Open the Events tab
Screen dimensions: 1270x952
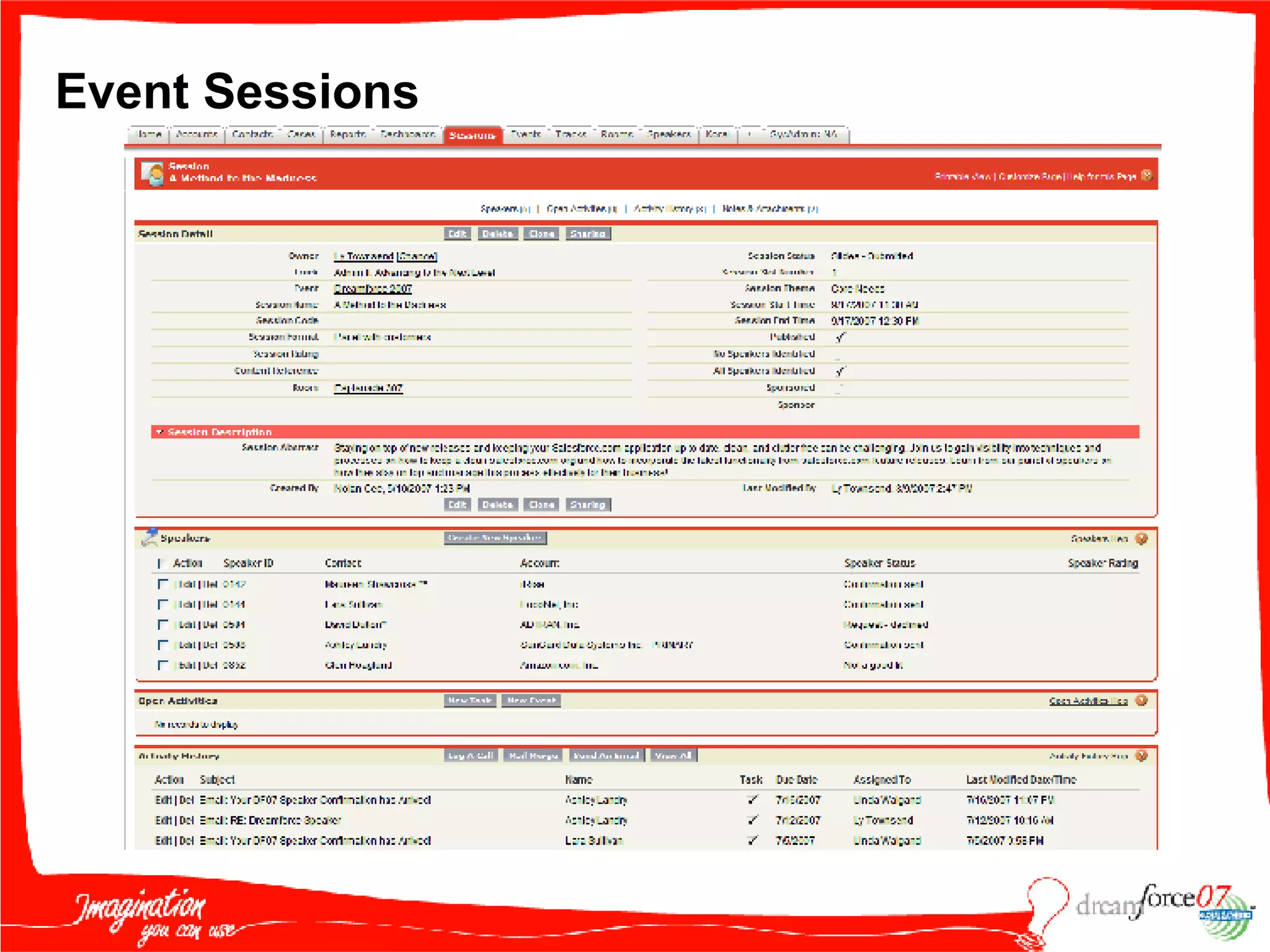coord(526,134)
